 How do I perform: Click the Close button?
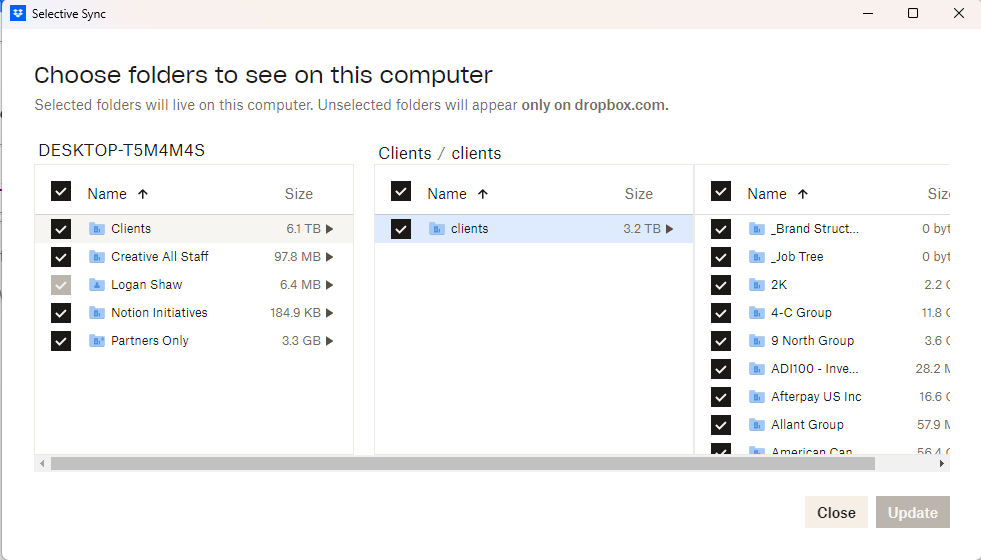pyautogui.click(x=836, y=512)
